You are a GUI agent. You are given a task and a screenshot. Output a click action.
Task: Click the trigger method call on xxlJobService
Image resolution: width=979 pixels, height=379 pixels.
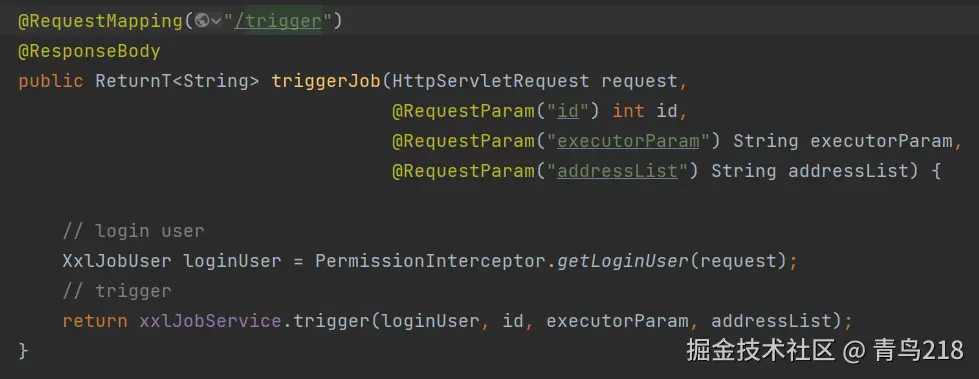[x=332, y=321]
